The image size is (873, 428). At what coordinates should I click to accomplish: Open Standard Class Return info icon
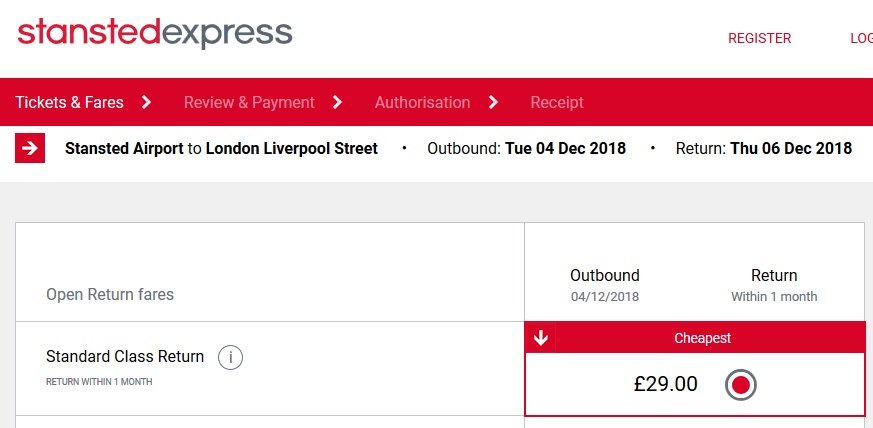click(230, 357)
